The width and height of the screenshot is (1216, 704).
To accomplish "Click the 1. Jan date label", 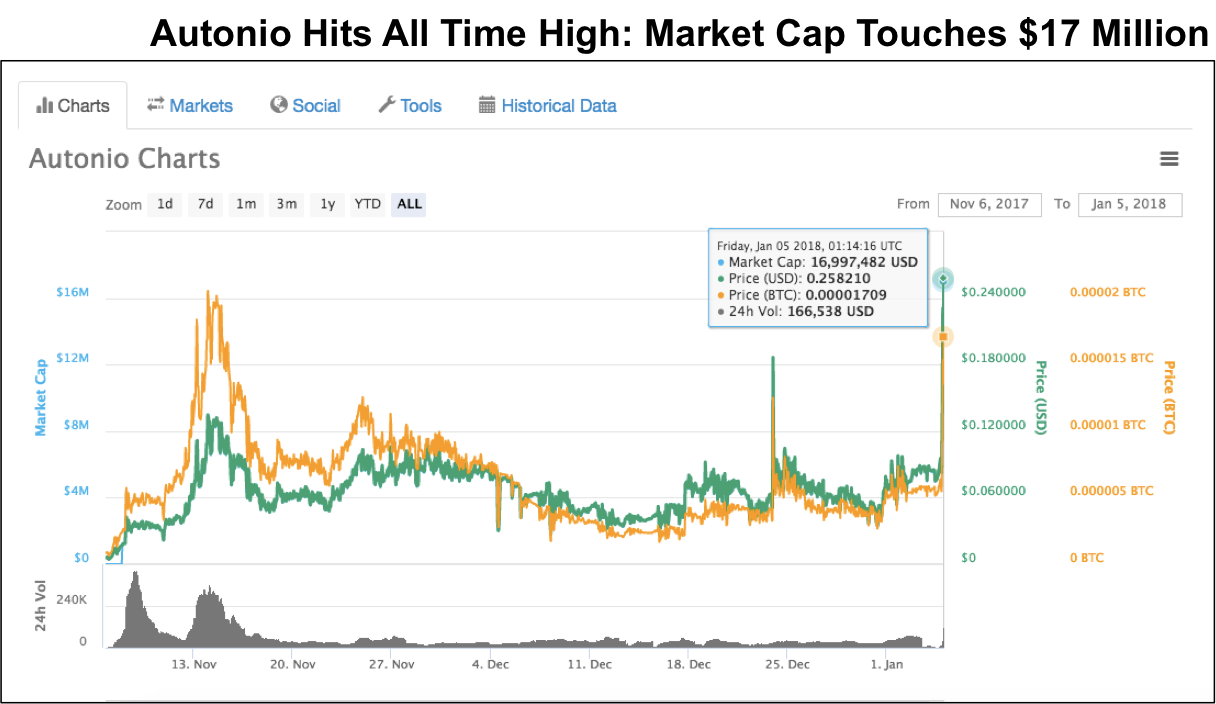I will [x=887, y=664].
